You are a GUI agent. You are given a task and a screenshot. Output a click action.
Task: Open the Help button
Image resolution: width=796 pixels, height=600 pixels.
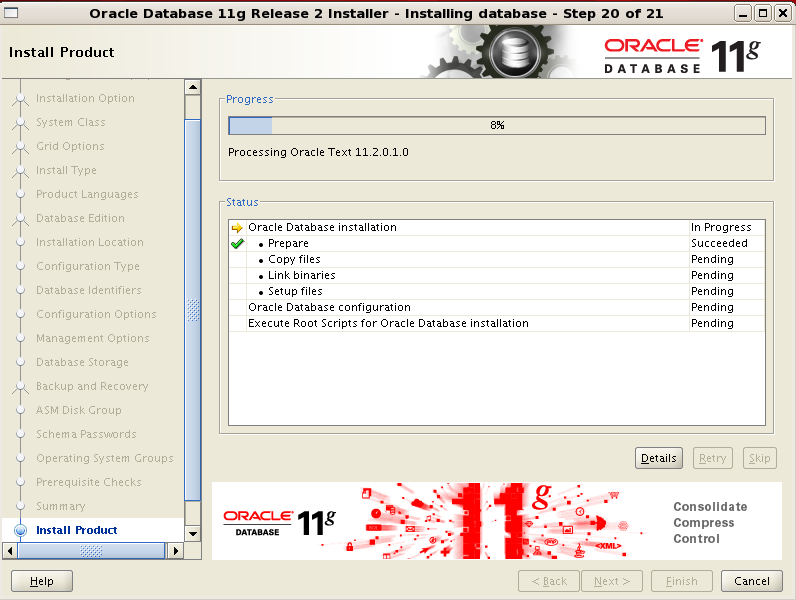[41, 581]
